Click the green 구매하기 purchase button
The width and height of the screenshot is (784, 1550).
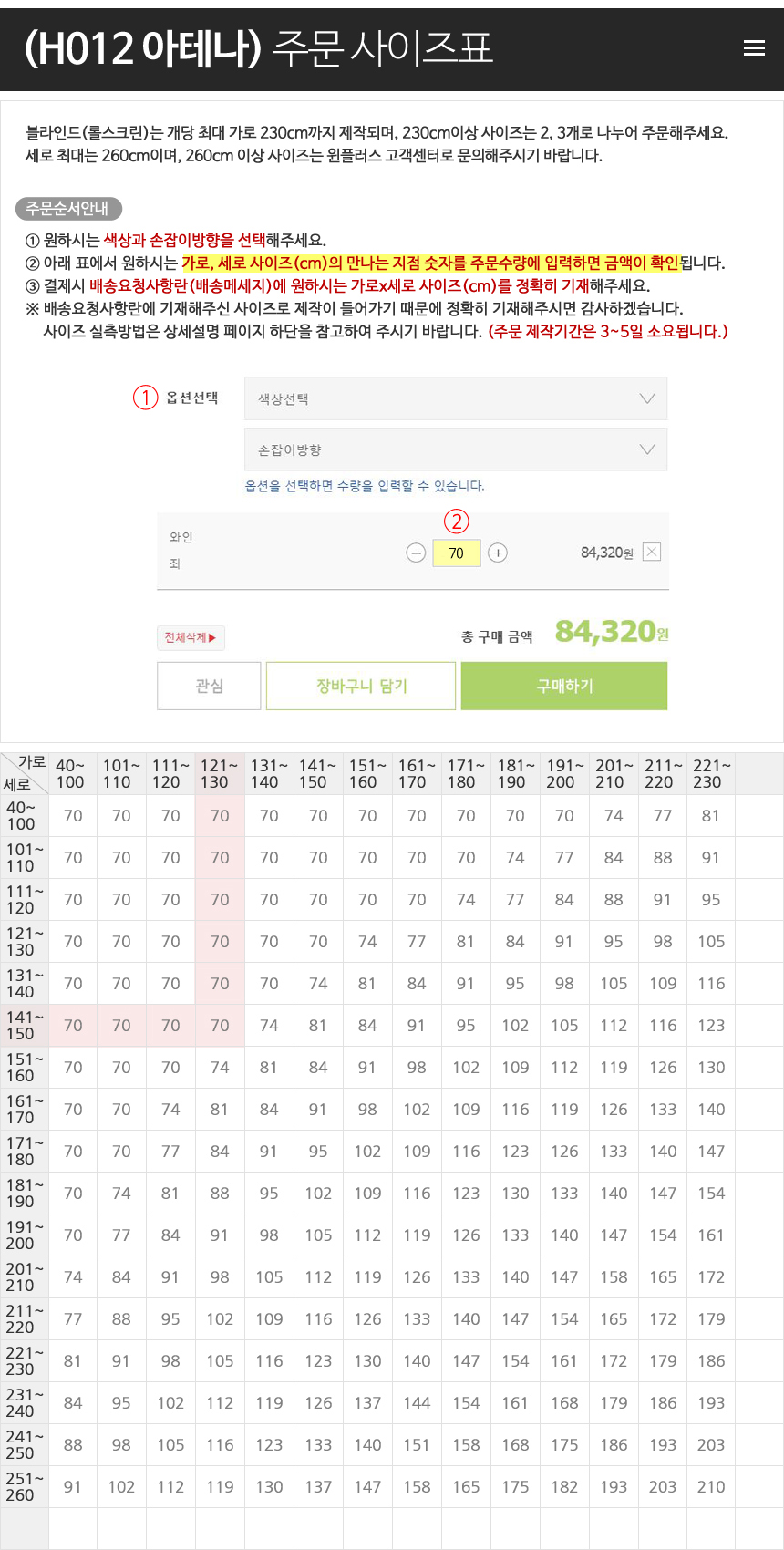pos(564,686)
